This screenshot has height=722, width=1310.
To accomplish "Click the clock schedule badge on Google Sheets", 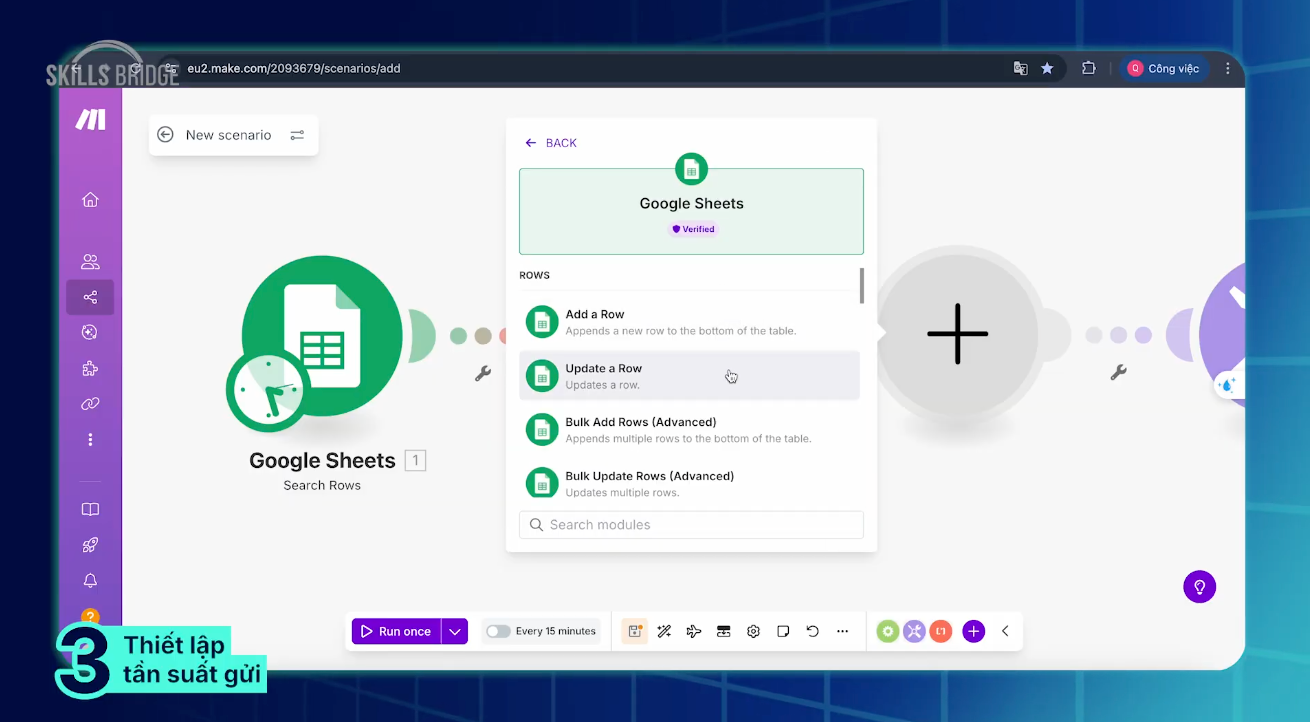I will coord(268,390).
